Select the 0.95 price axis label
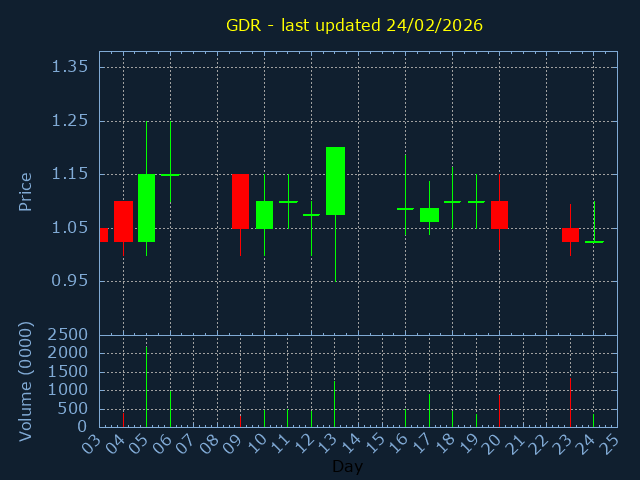Image resolution: width=640 pixels, height=480 pixels. 70,281
